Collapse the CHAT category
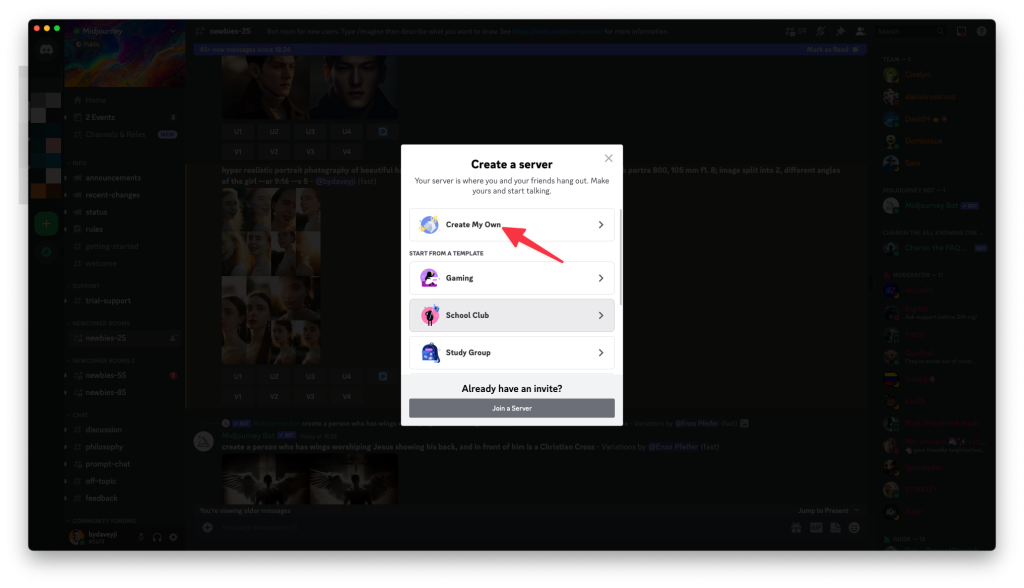Screen dimensions: 1024x588 [78, 415]
